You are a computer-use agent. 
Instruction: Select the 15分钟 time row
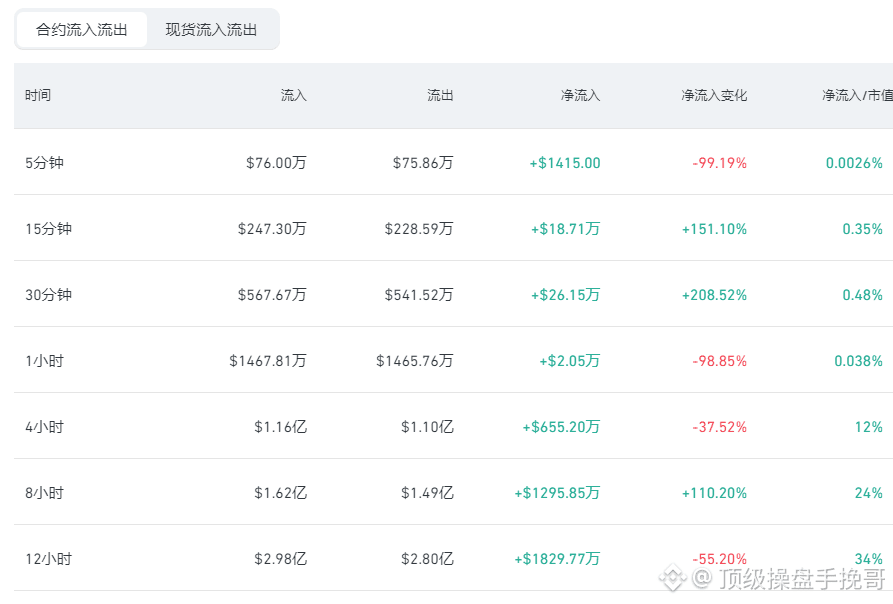click(x=453, y=228)
